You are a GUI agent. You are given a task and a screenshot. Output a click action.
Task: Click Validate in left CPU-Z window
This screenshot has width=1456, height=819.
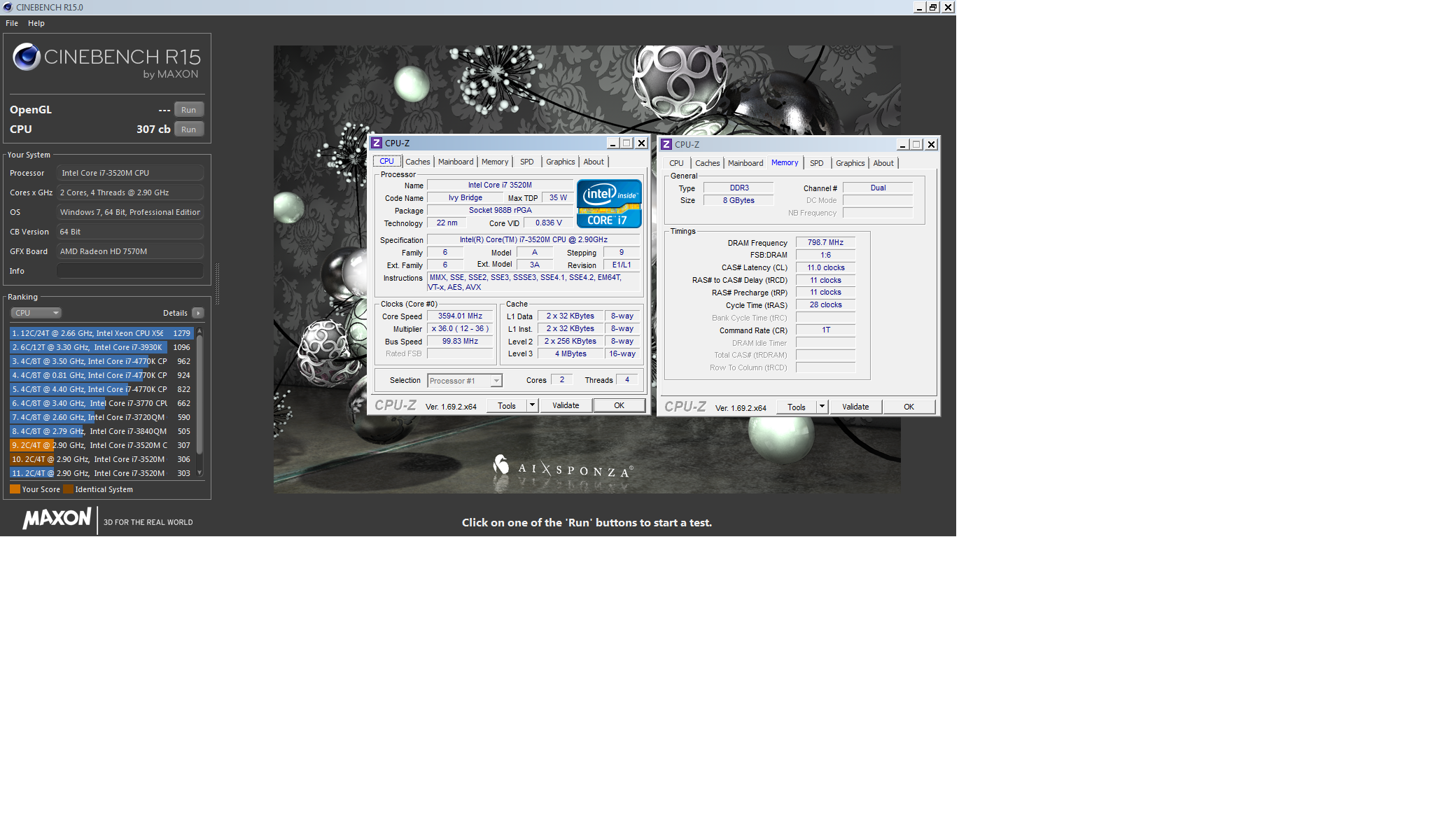pos(566,405)
